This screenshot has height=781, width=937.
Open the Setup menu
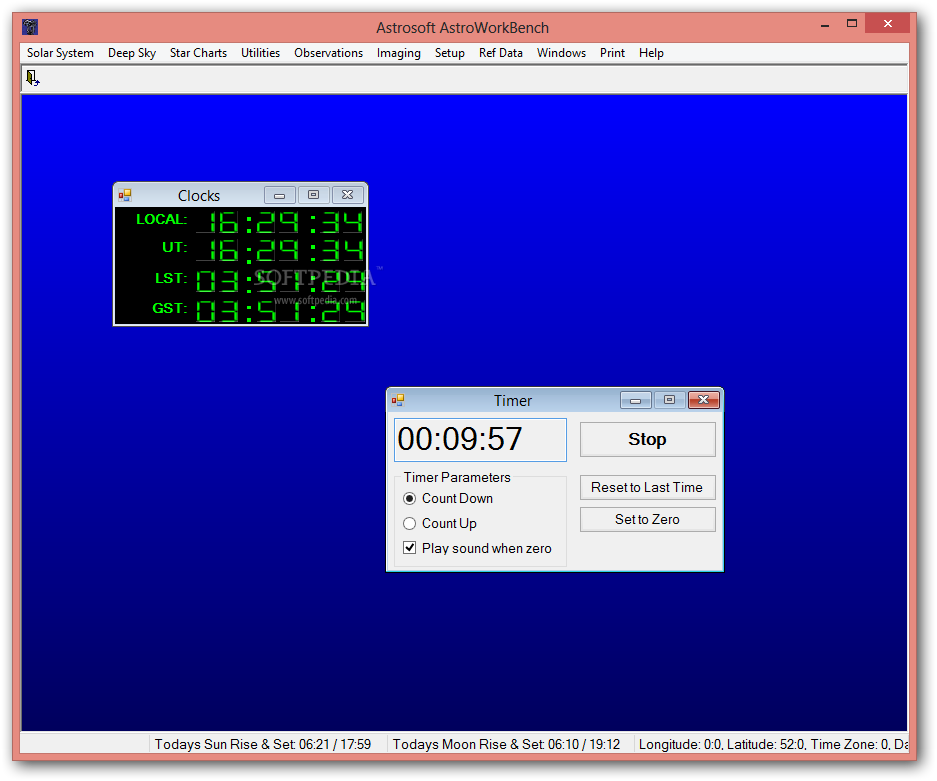tap(450, 53)
